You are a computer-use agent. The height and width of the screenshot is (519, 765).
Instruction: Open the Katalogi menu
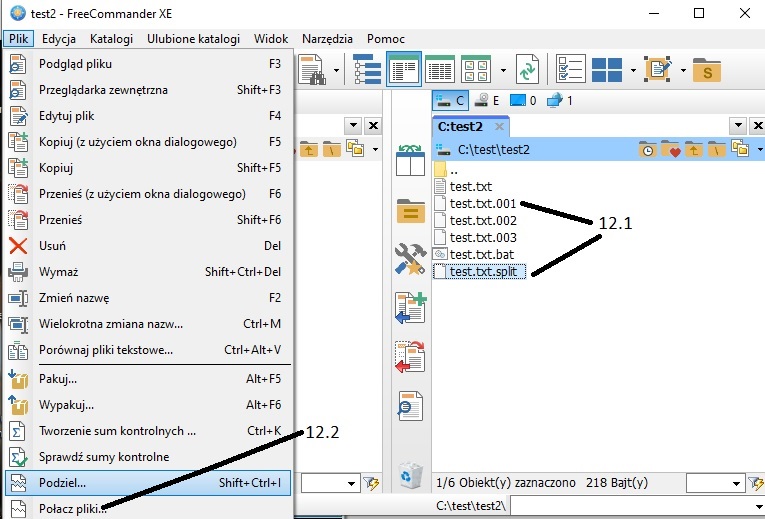(x=111, y=39)
